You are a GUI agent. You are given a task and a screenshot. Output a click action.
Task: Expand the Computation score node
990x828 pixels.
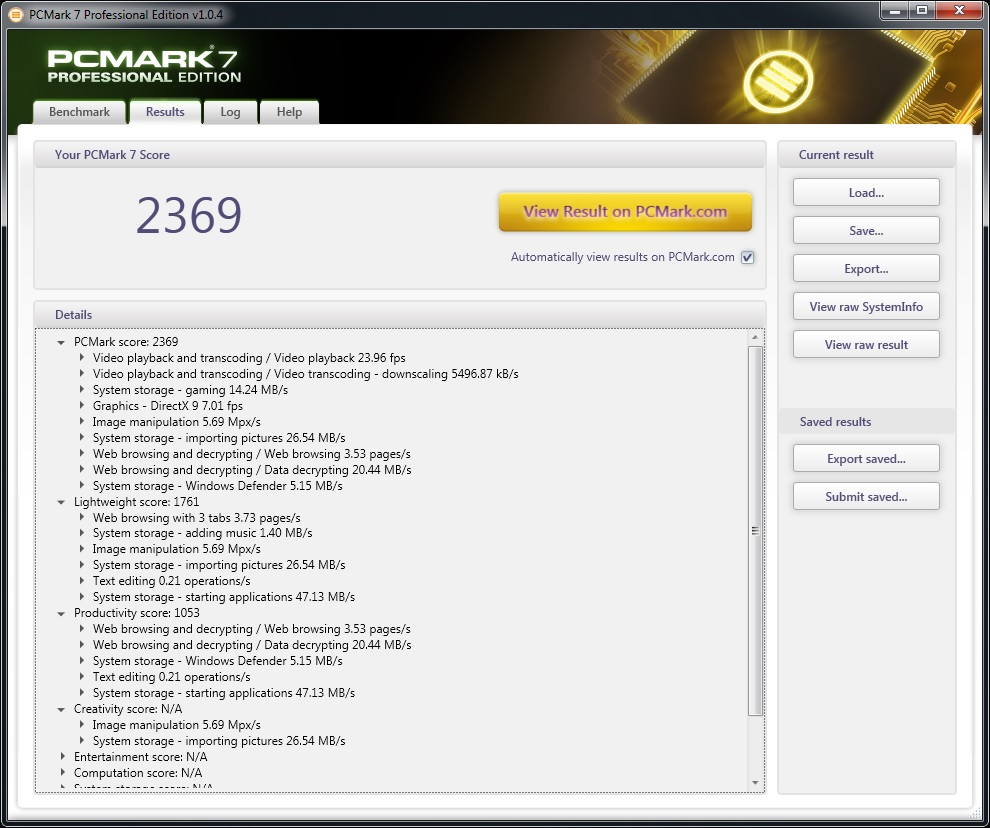coord(62,772)
